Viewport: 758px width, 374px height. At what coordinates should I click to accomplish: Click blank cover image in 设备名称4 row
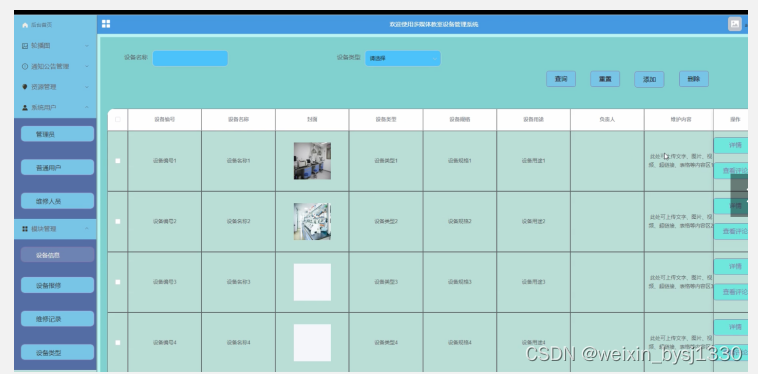tap(312, 343)
